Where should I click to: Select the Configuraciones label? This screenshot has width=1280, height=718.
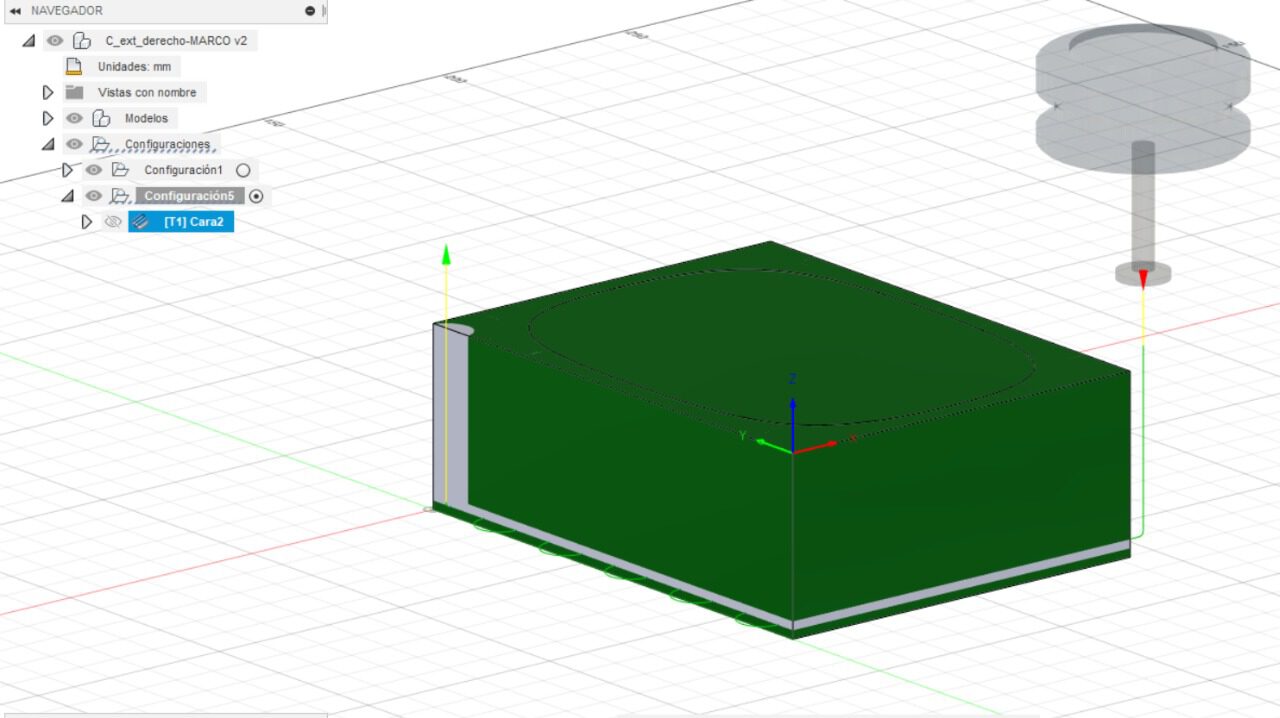[x=167, y=144]
